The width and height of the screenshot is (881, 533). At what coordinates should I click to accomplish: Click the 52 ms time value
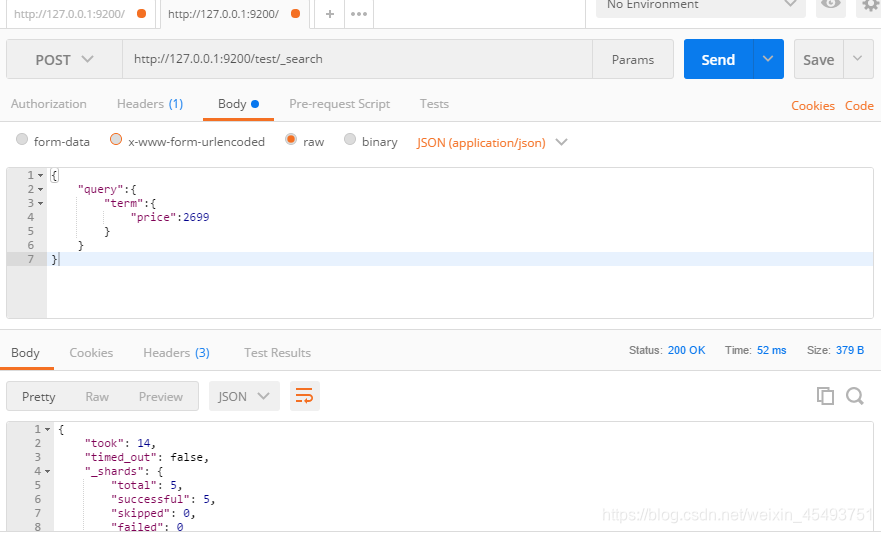click(771, 350)
